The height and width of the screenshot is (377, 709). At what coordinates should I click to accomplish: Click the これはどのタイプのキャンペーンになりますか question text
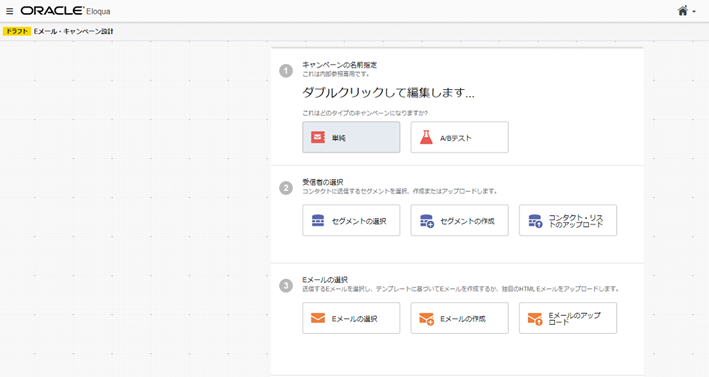365,113
